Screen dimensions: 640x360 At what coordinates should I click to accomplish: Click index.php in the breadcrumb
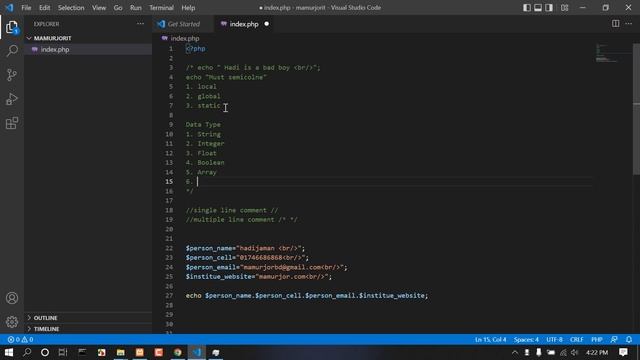click(x=184, y=38)
